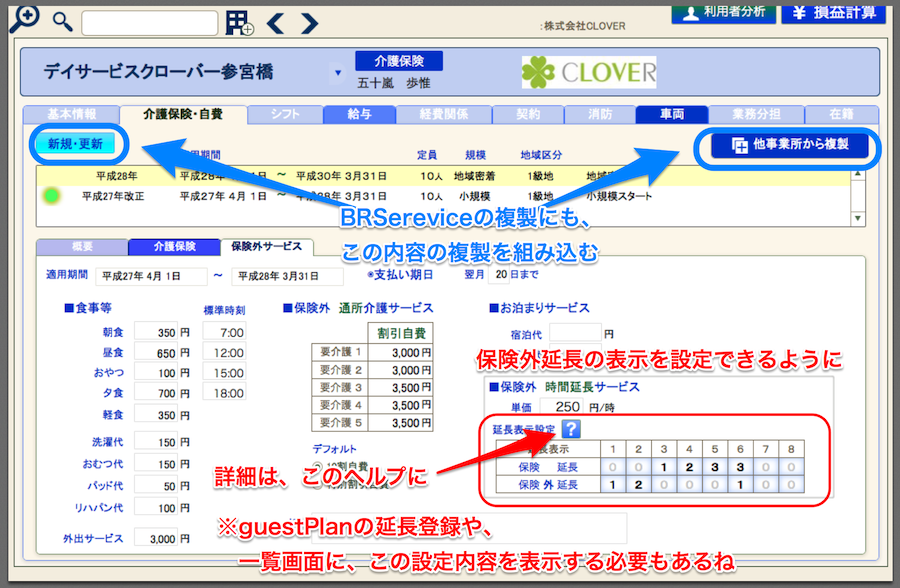
Task: Click the 他事業所から複製 button
Action: click(789, 145)
